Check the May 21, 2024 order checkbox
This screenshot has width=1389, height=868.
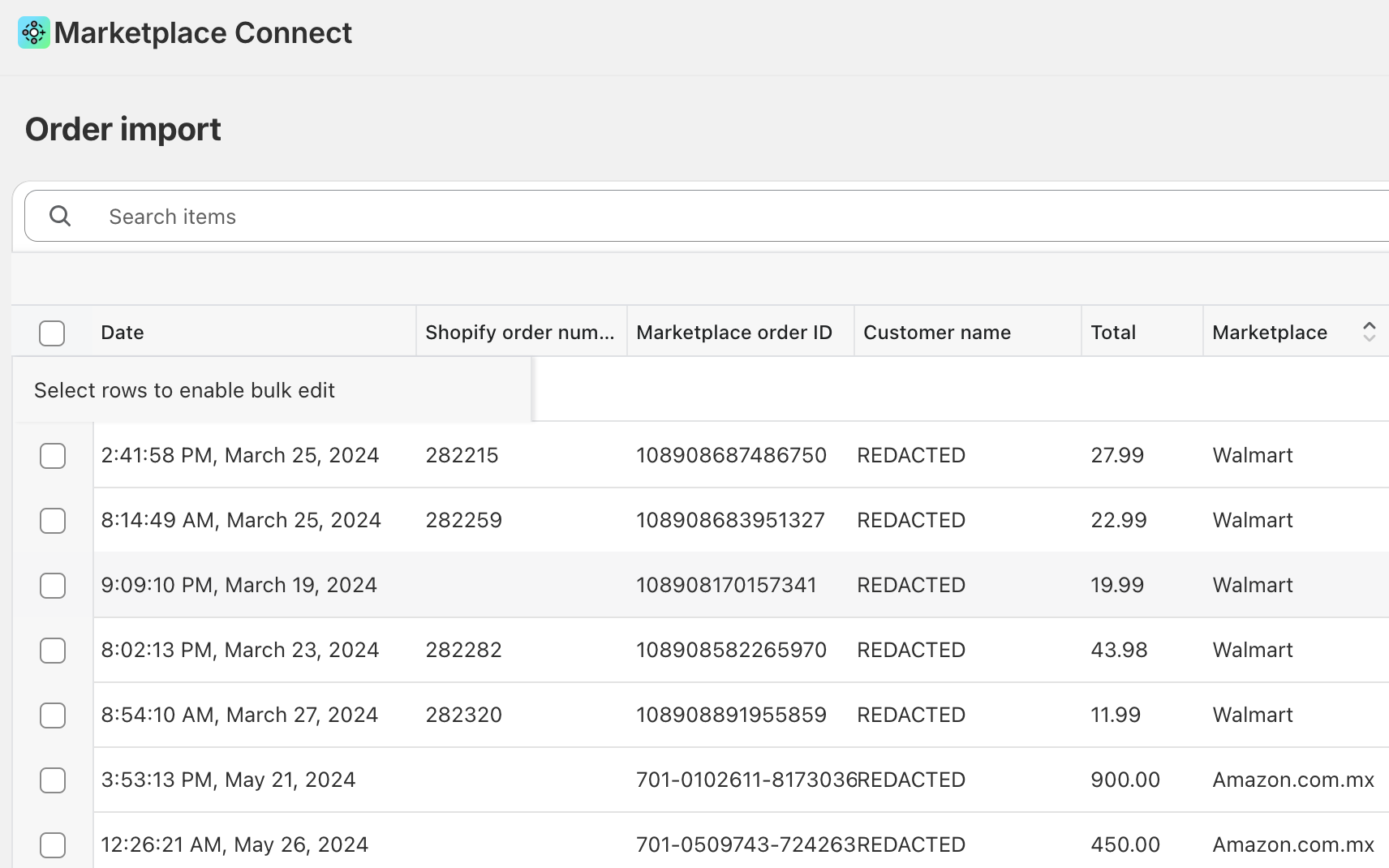pos(53,780)
